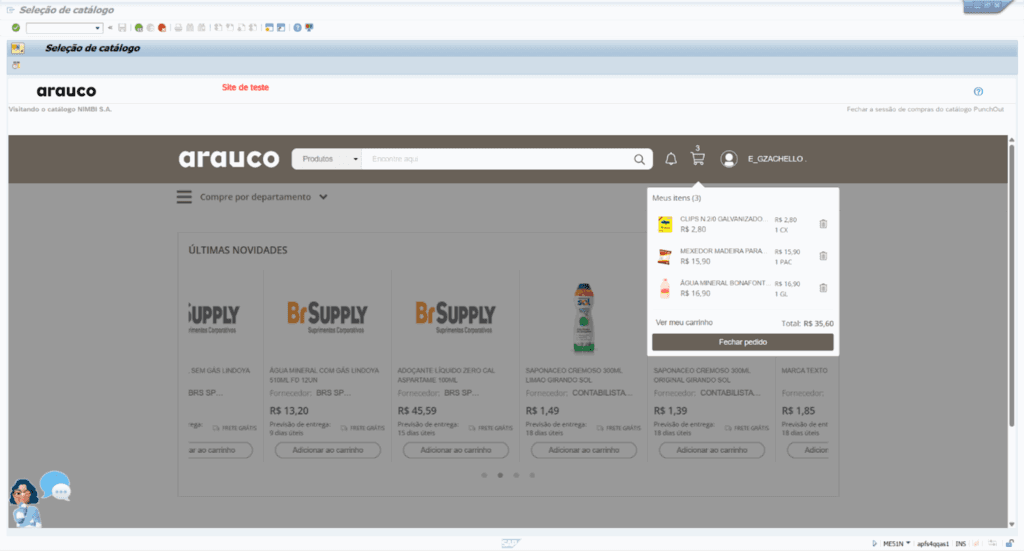The image size is (1024, 551).
Task: Click the First page navigation icon
Action: coord(218,27)
